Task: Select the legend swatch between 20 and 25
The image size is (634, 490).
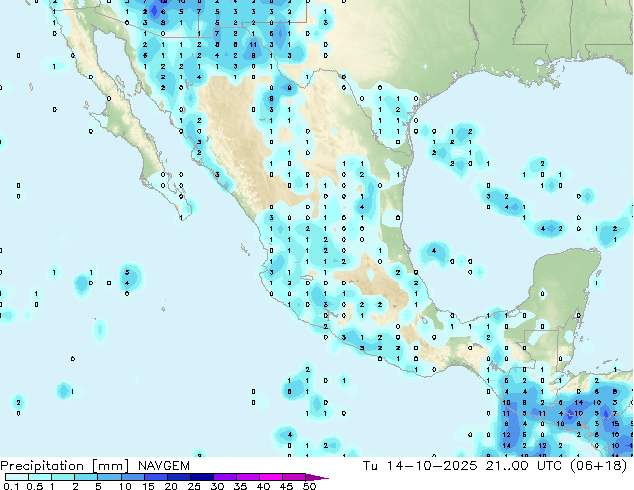Action: [178, 477]
